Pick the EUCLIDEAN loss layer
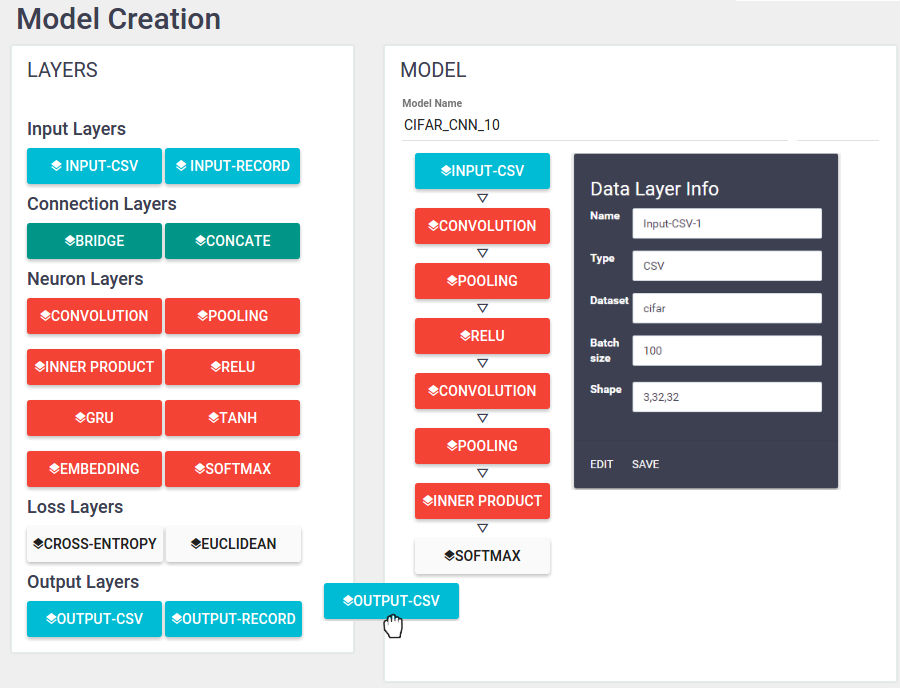Screen dimensions: 900x688 [233, 544]
